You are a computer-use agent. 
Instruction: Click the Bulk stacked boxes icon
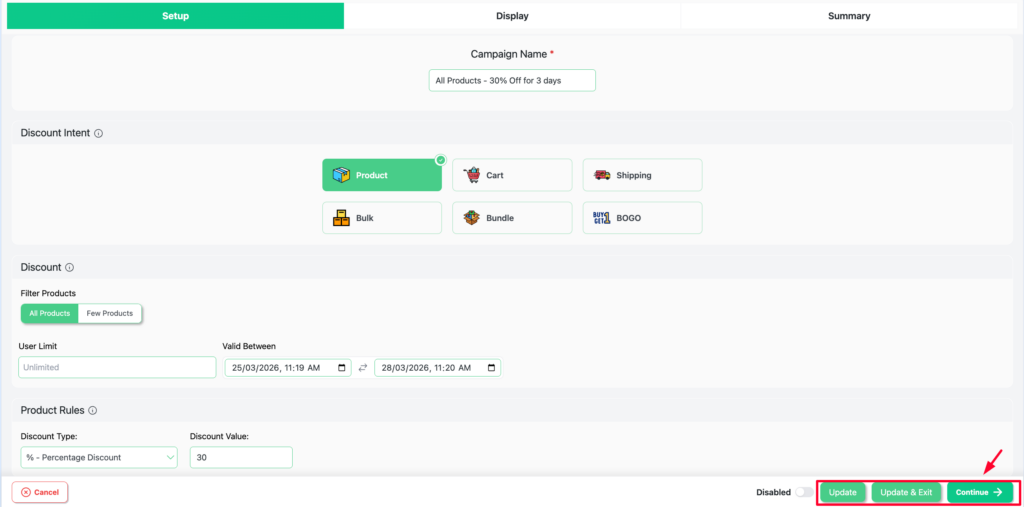pos(341,218)
